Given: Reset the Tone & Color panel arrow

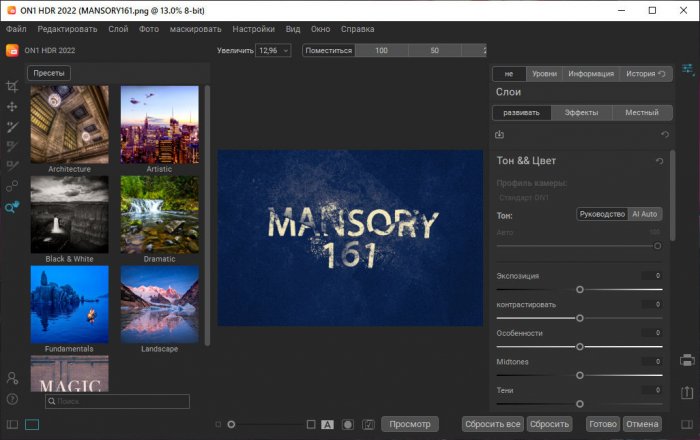Looking at the screenshot, I should click(659, 160).
